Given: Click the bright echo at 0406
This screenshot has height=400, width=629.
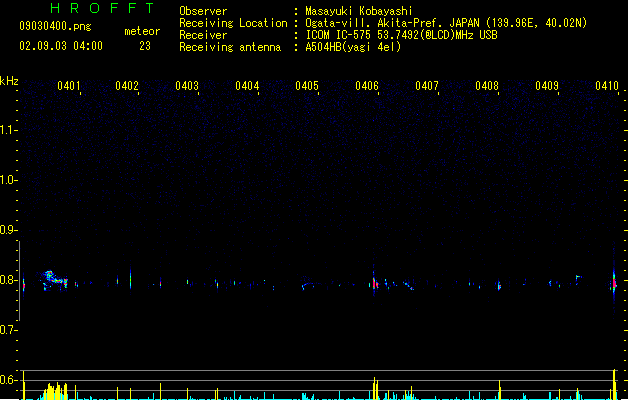Looking at the screenshot, I should pyautogui.click(x=375, y=282).
